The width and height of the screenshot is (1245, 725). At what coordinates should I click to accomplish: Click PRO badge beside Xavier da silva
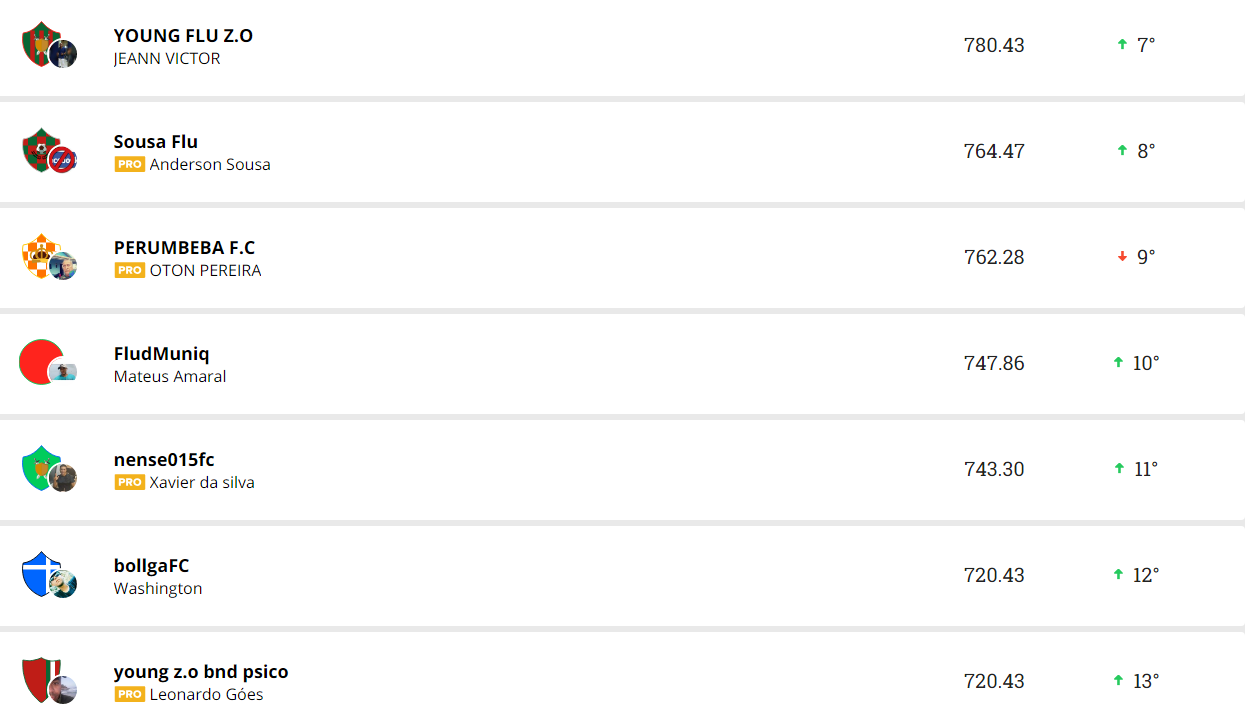tap(129, 482)
